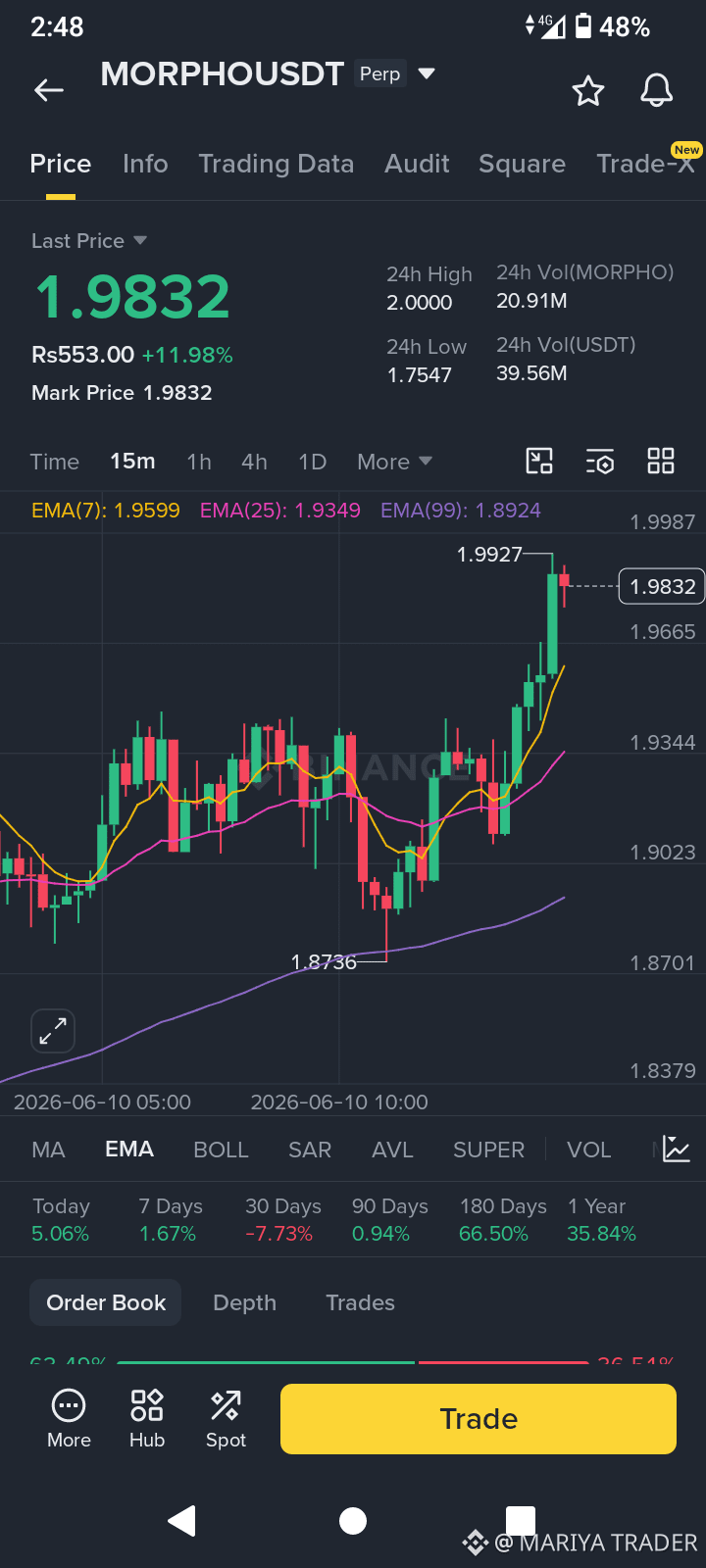
Task: Expand Last Price dropdown
Action: coord(139,240)
